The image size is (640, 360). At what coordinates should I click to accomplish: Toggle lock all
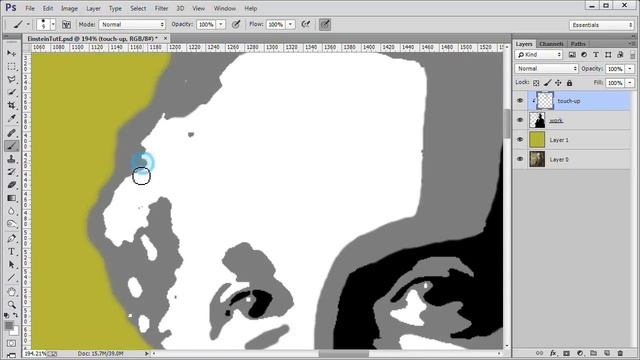(x=569, y=83)
